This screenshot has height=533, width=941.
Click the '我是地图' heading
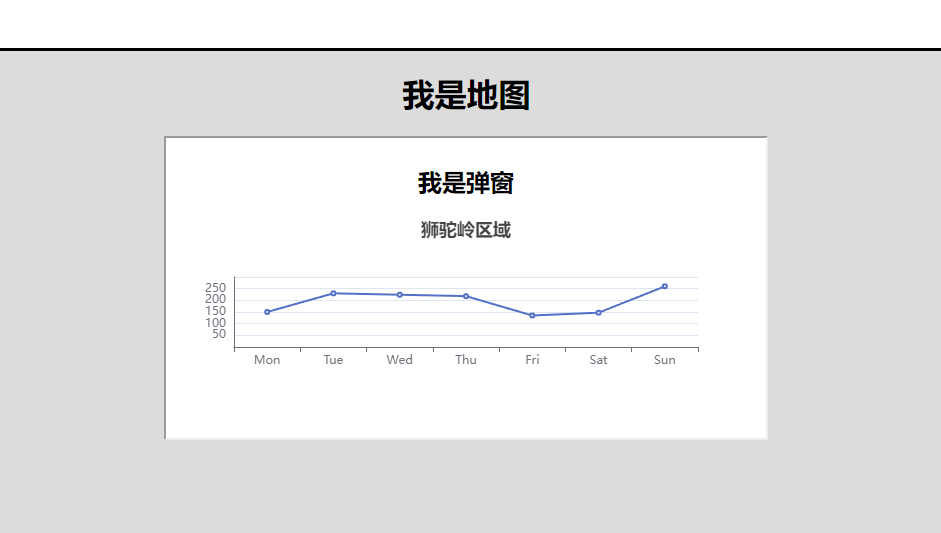[466, 95]
